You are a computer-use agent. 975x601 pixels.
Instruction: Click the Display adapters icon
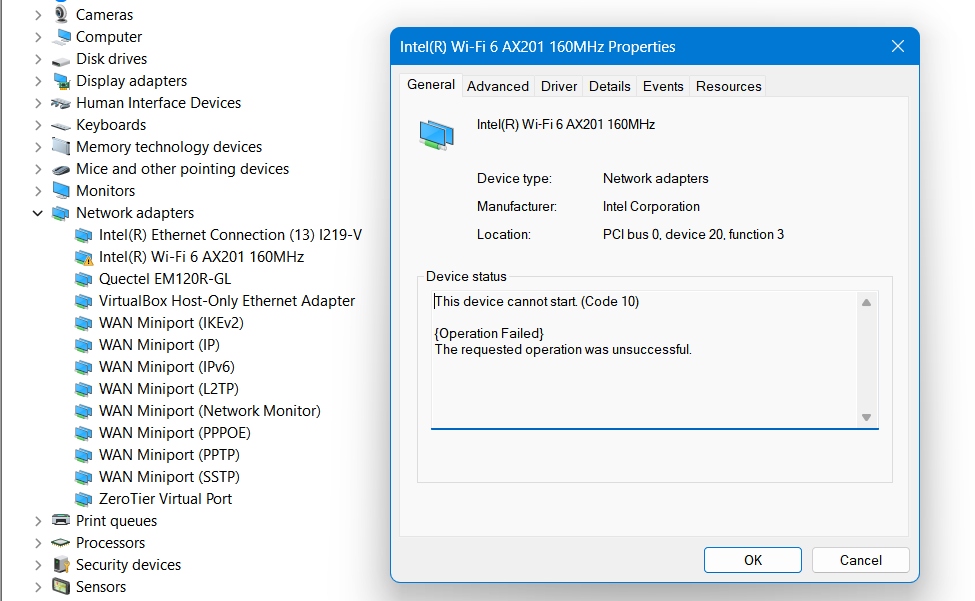coord(60,81)
